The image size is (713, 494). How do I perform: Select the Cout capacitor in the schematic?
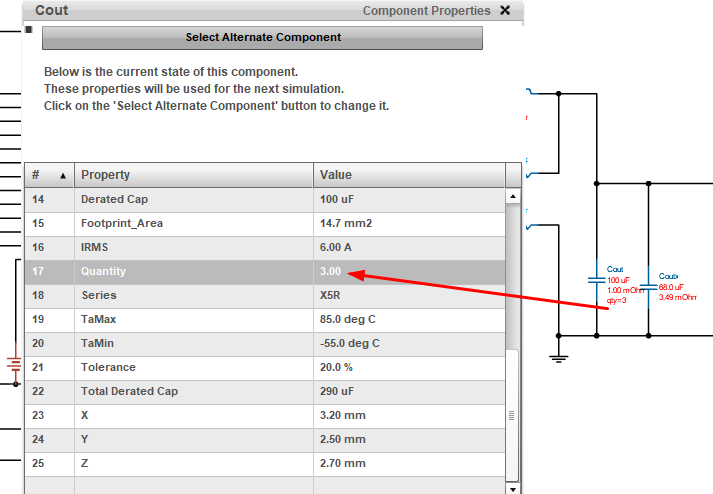[x=597, y=281]
